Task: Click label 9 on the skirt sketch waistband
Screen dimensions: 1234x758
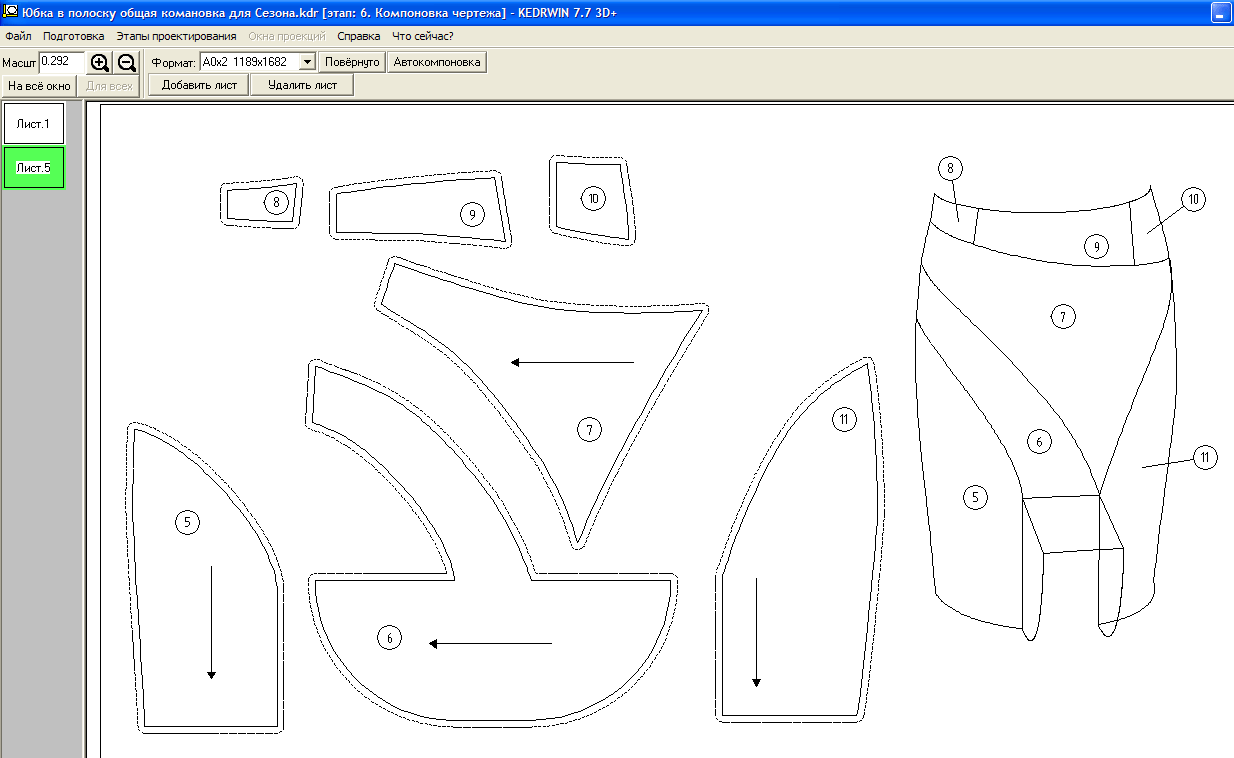Action: coord(1097,246)
